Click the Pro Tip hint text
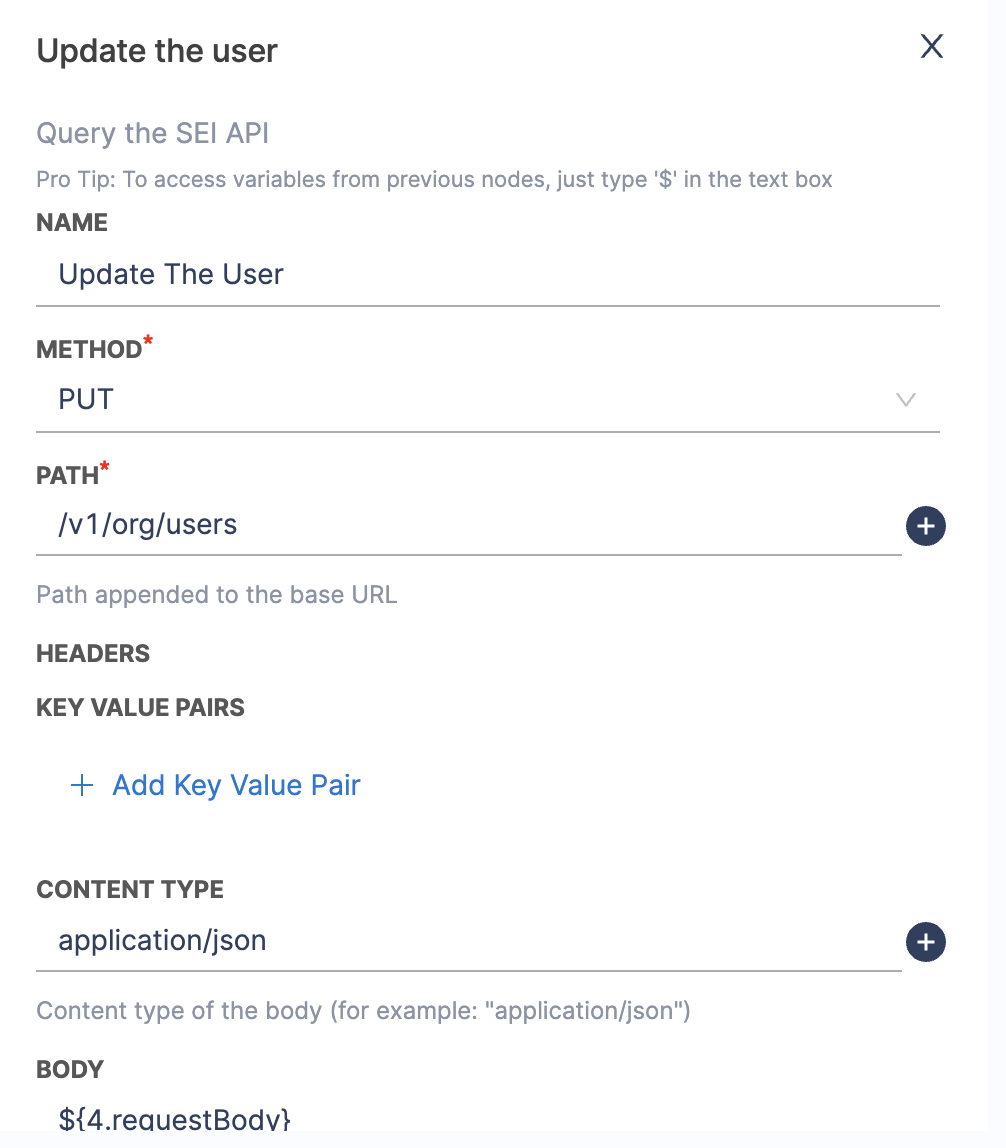1006x1148 pixels. tap(434, 180)
